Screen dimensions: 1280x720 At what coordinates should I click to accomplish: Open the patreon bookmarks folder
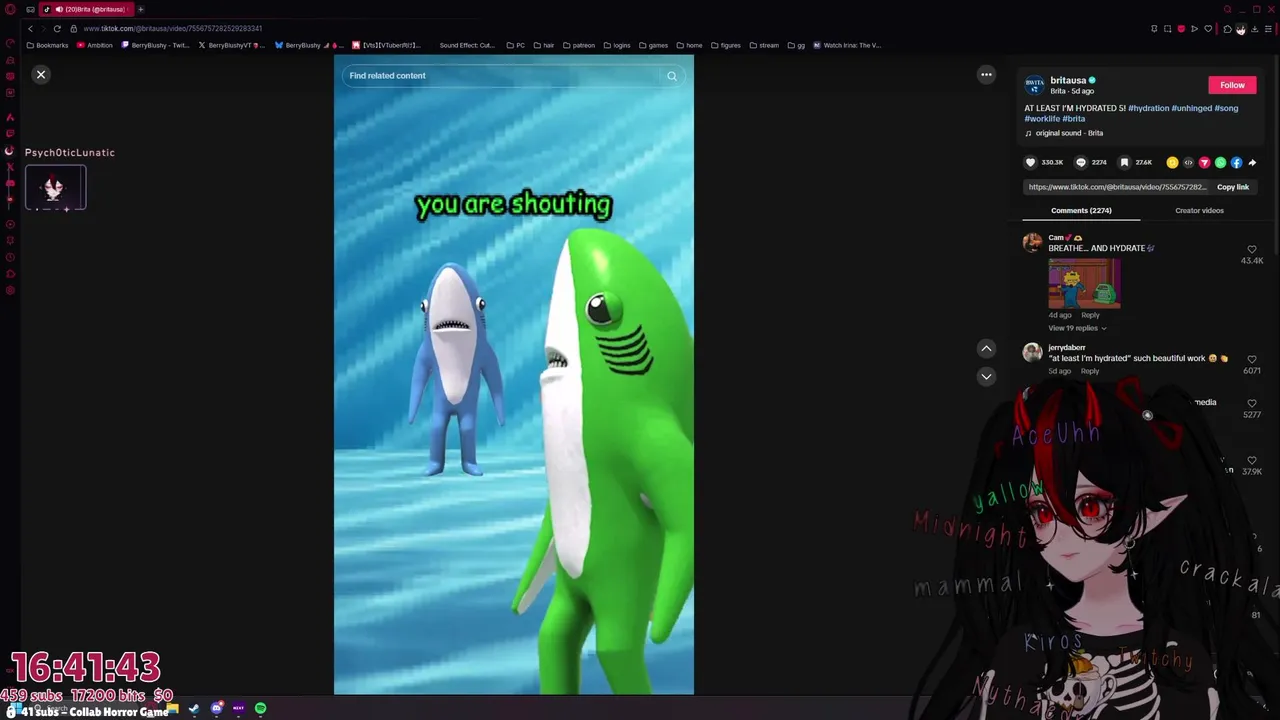pos(579,45)
